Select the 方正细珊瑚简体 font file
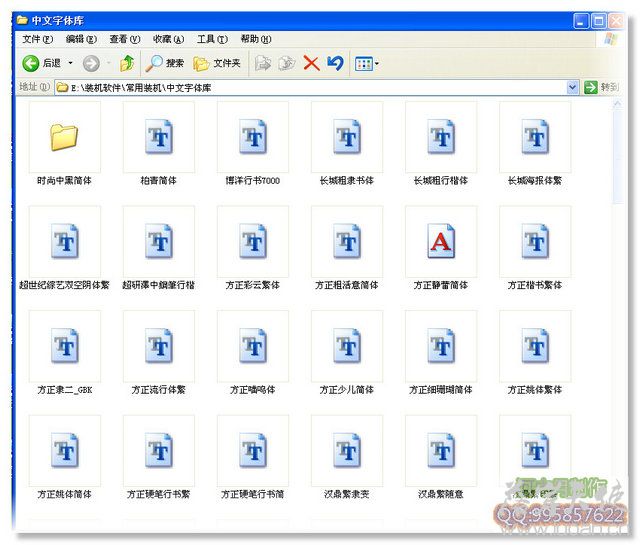640x545 pixels. tap(441, 353)
